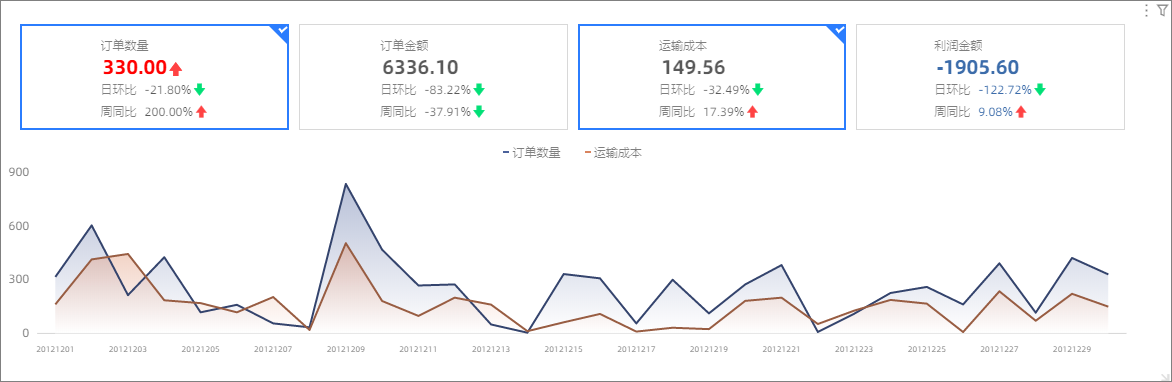Click the 20121215 x-axis date label
1172x382 pixels.
click(564, 349)
